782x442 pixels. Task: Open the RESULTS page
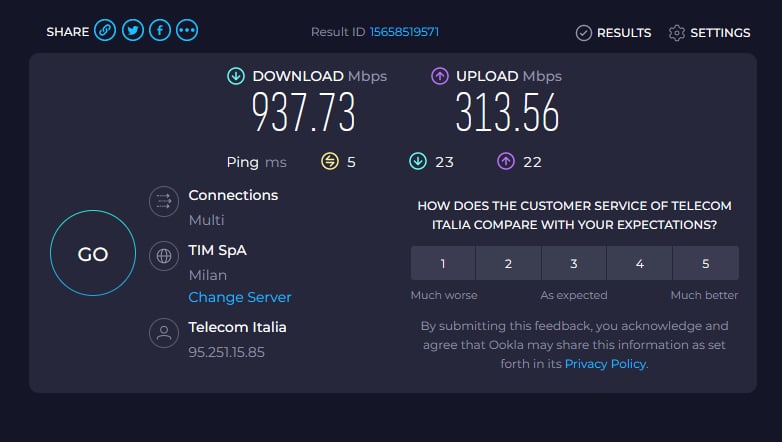pos(613,33)
